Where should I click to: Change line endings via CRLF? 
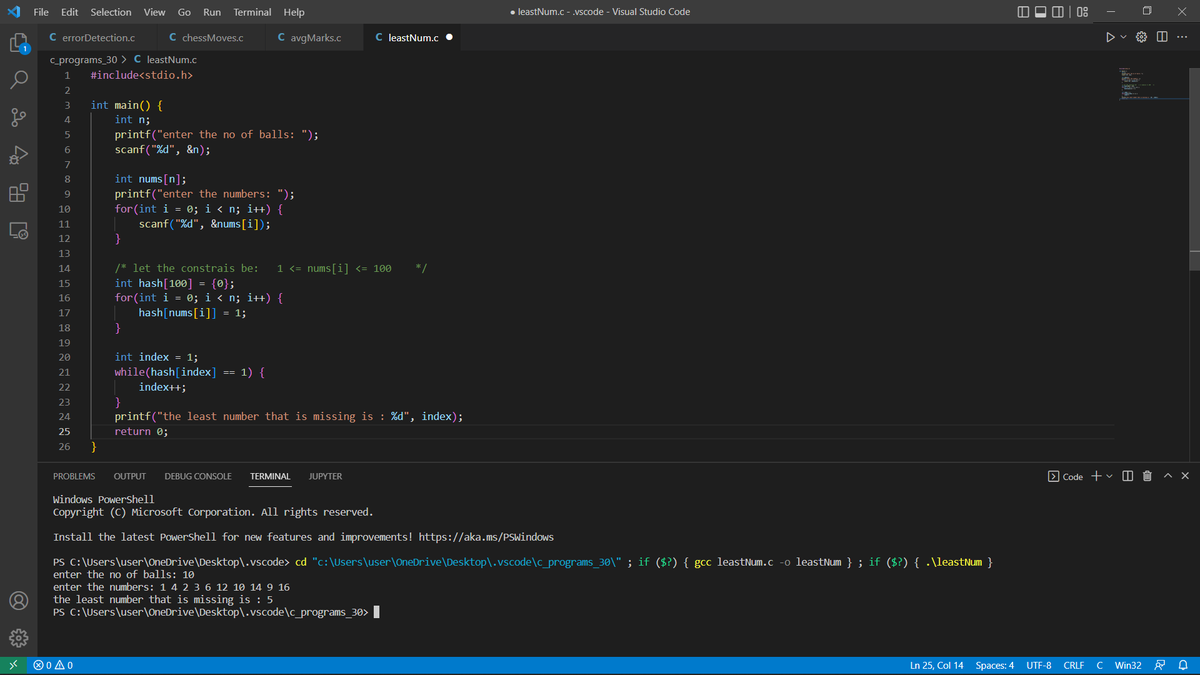coord(1073,665)
